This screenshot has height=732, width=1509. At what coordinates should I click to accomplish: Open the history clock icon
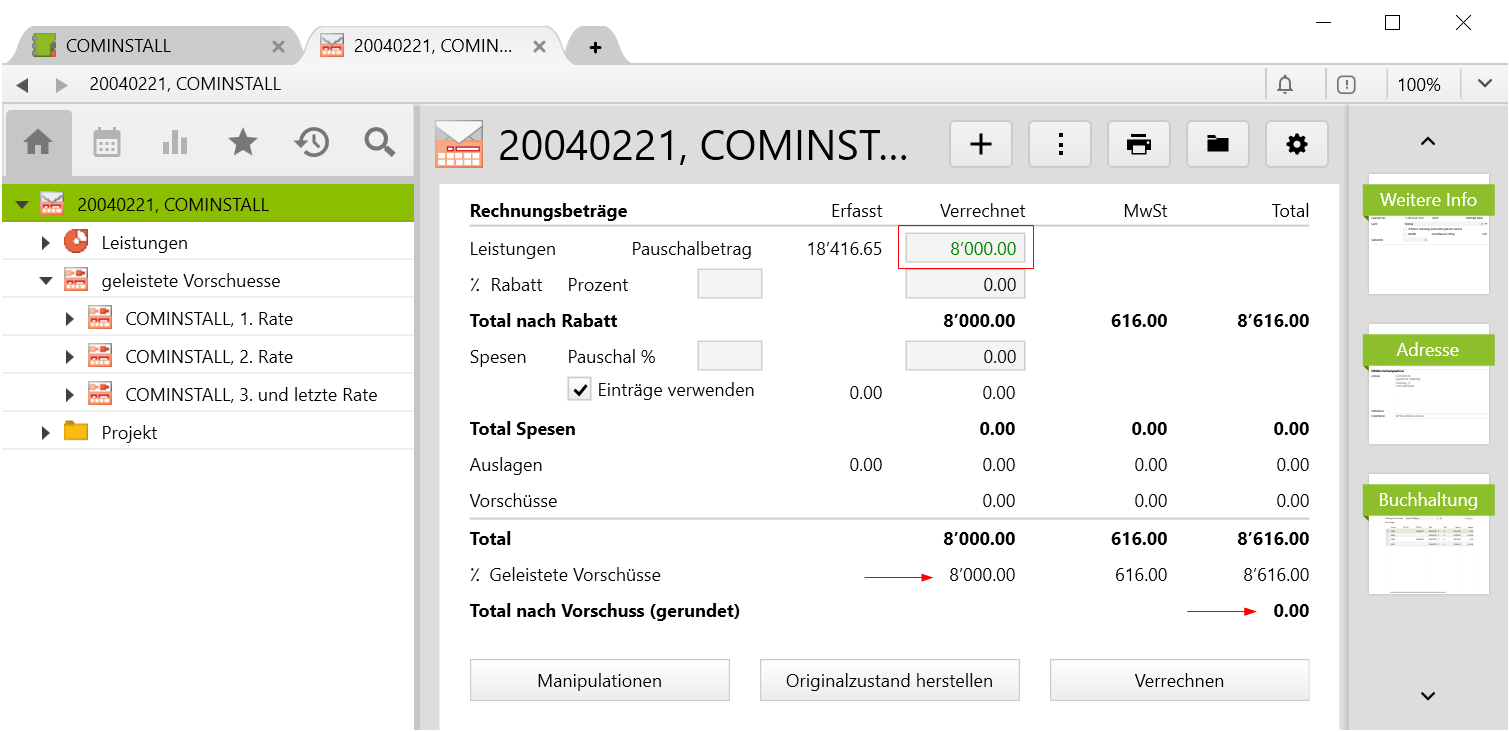(312, 143)
